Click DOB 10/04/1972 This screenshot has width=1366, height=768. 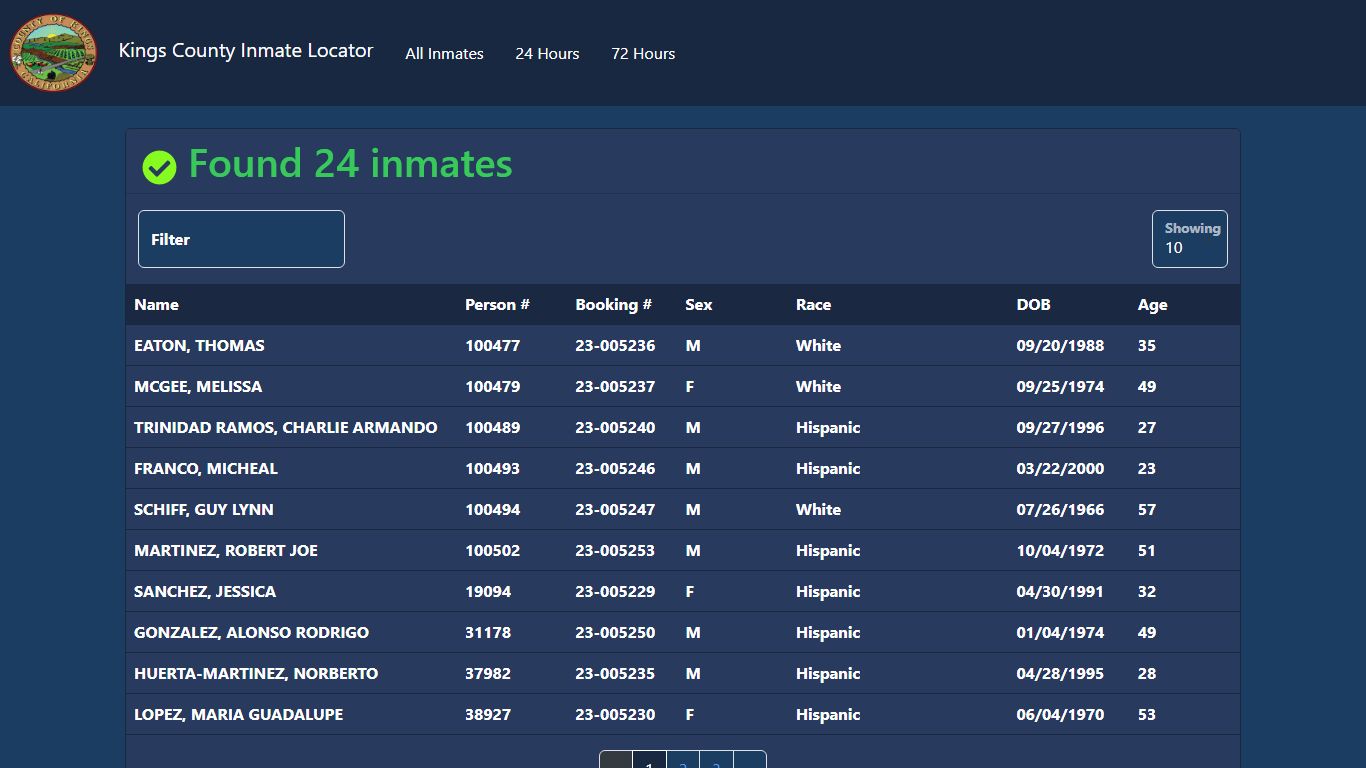[1060, 551]
